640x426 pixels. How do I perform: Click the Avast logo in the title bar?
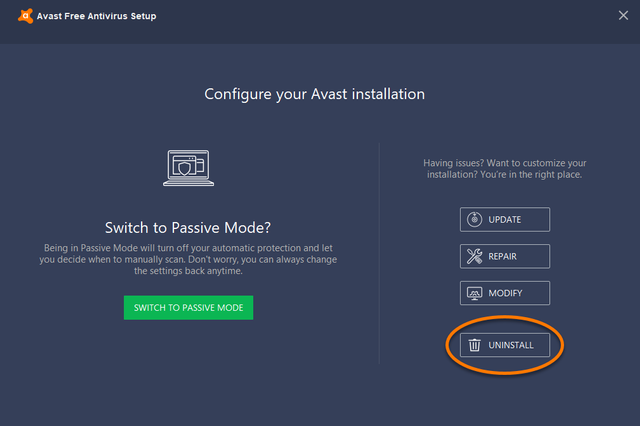click(x=25, y=16)
